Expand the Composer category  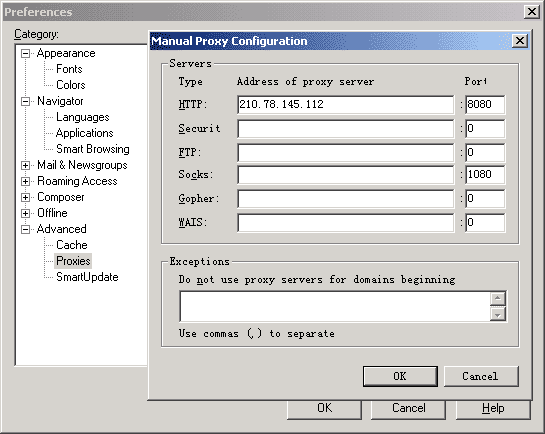[x=25, y=197]
